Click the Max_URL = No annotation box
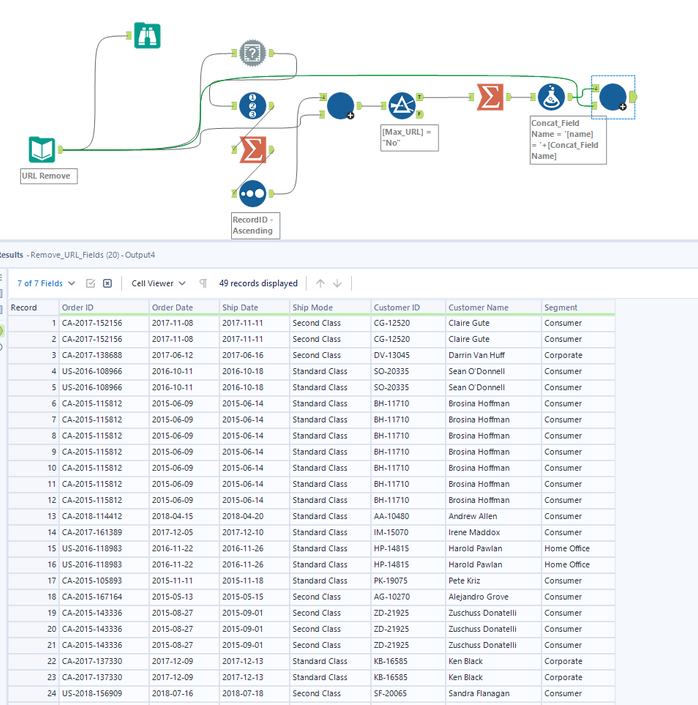This screenshot has height=705, width=698. click(409, 138)
